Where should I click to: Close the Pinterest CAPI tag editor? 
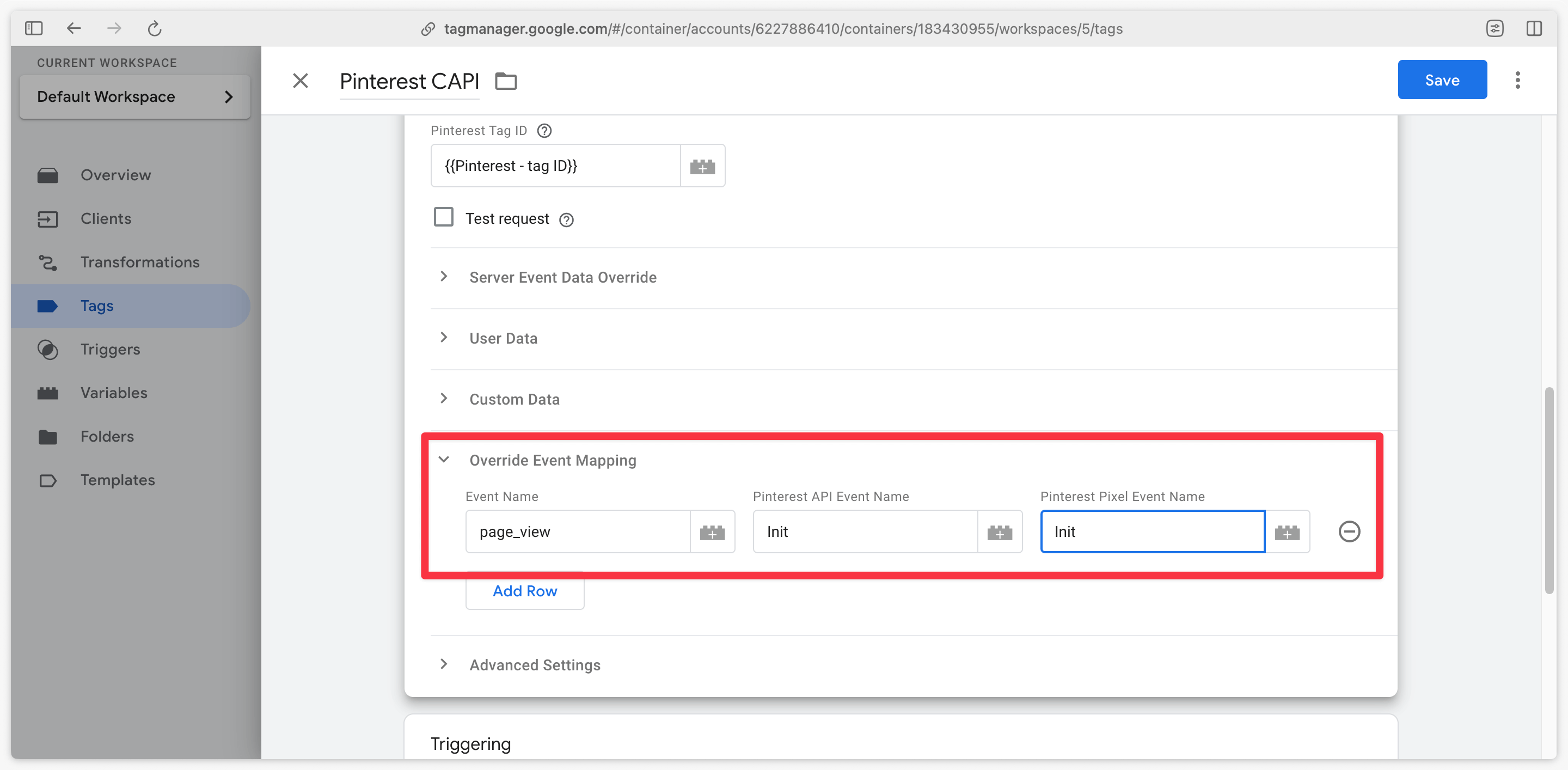coord(300,81)
